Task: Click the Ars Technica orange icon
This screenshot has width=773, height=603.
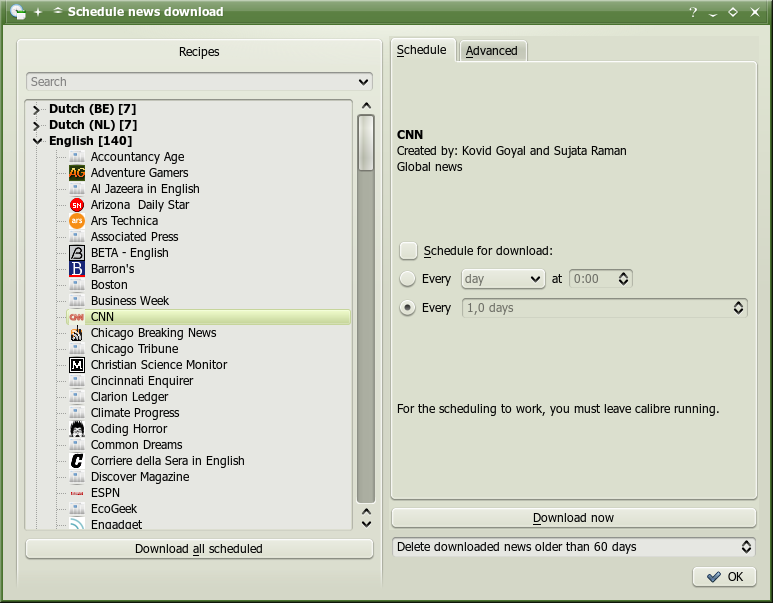Action: pyautogui.click(x=77, y=221)
